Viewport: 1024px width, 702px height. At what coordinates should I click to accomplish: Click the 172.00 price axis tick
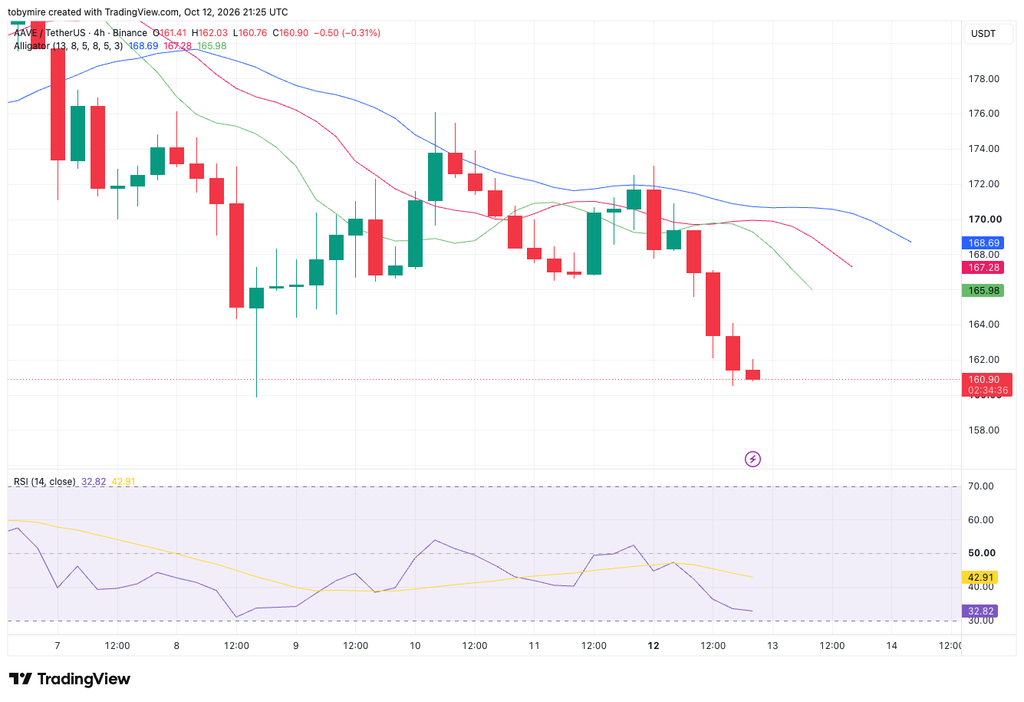point(984,183)
